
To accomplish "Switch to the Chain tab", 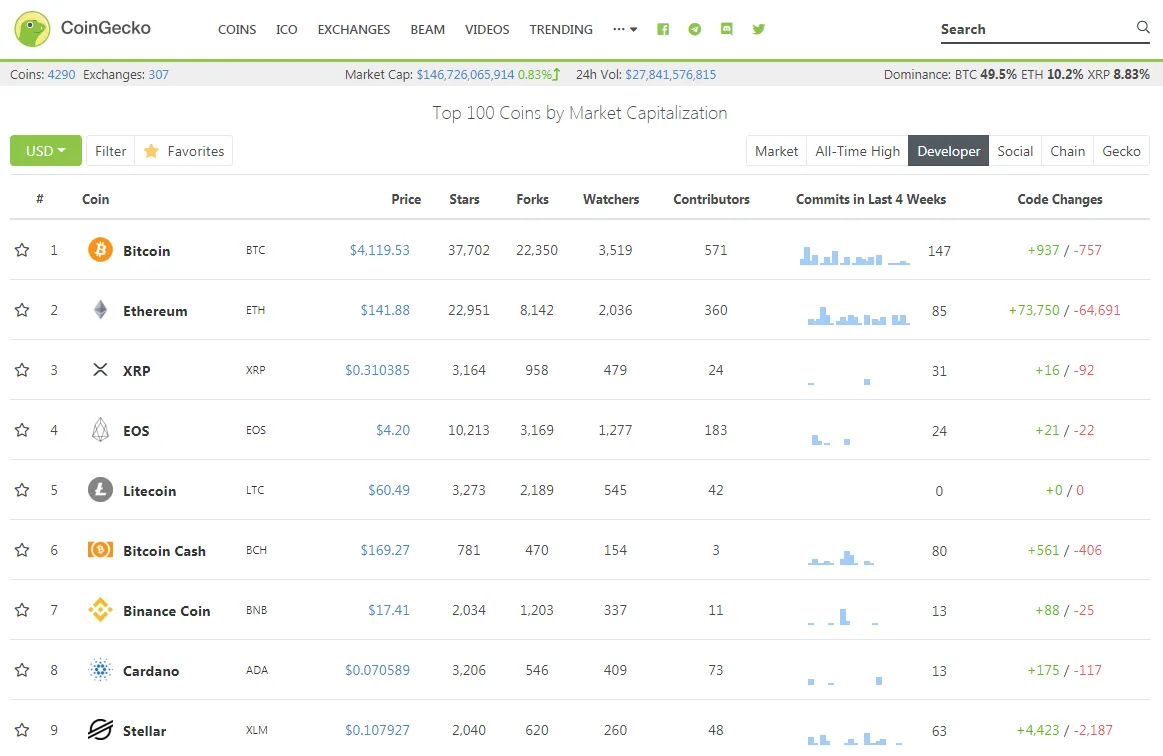I will pyautogui.click(x=1067, y=151).
